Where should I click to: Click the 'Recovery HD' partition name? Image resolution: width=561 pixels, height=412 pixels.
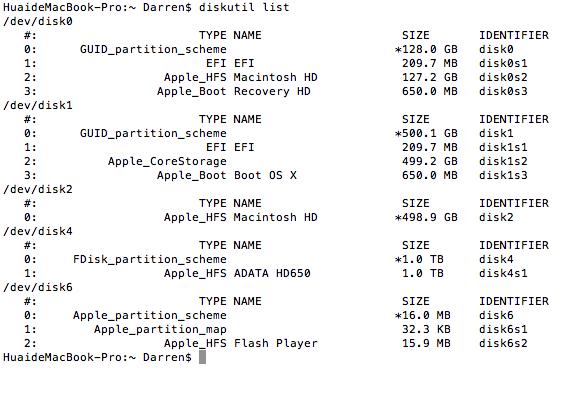tap(272, 91)
